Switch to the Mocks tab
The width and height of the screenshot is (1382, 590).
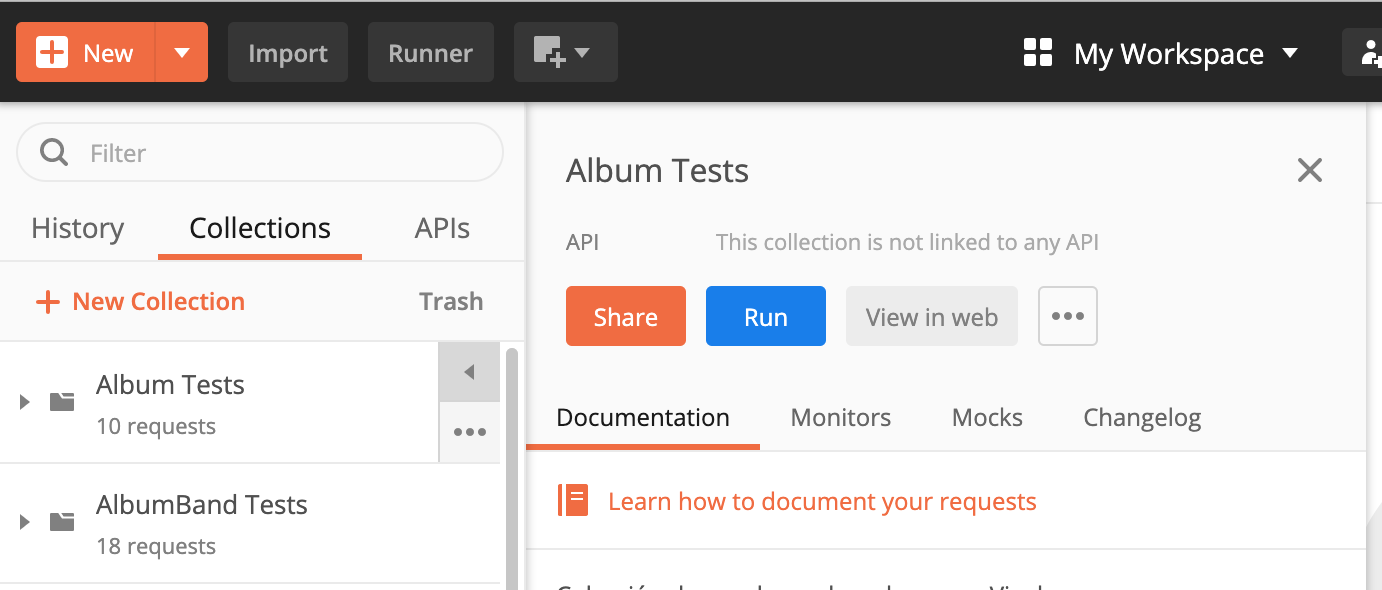pyautogui.click(x=987, y=418)
